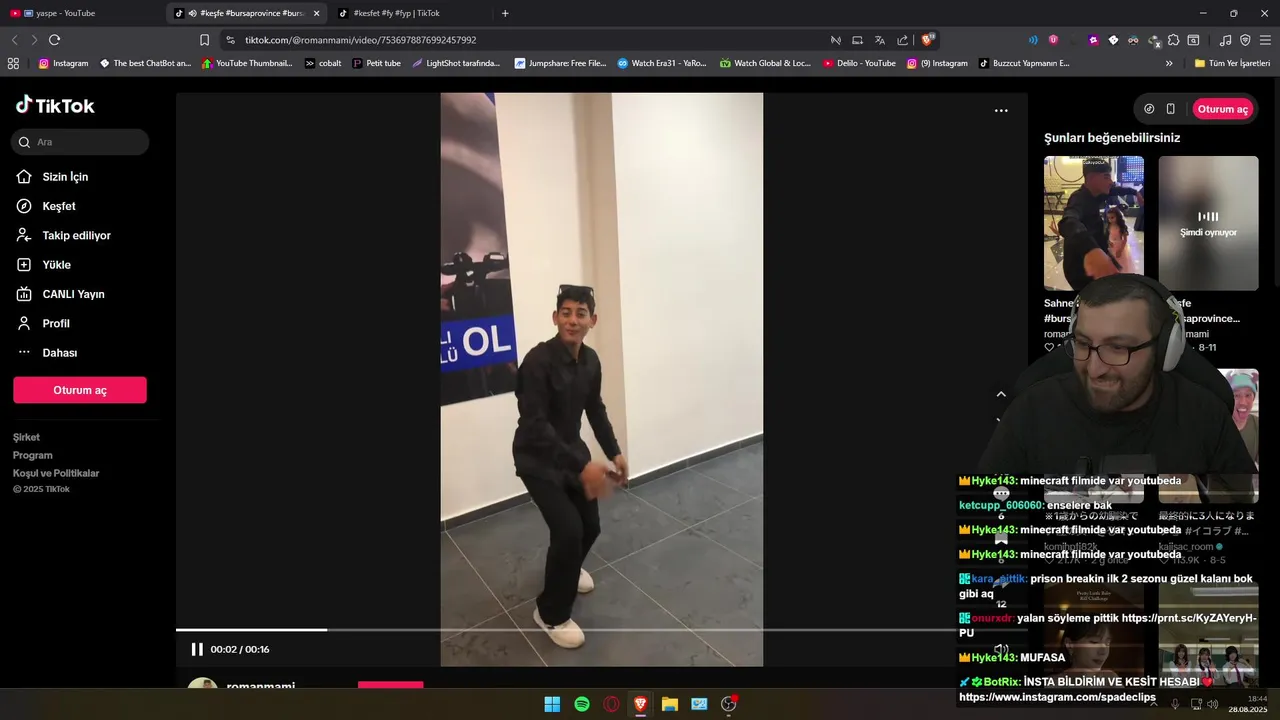1280x720 pixels.
Task: Open the music note playlist icon
Action: [1226, 40]
